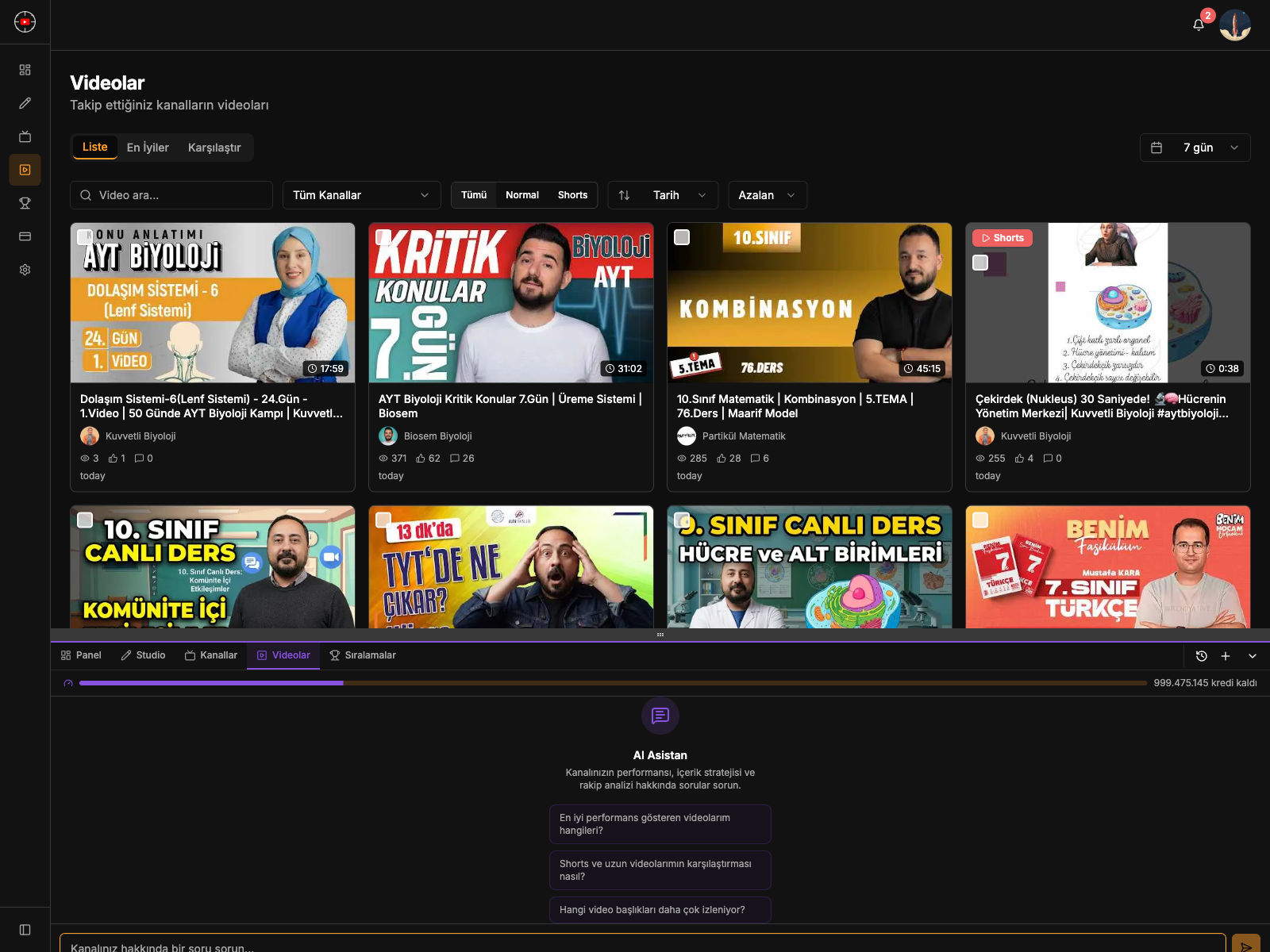Filter videos by Normal
Screen dimensions: 1270x952
tap(522, 195)
